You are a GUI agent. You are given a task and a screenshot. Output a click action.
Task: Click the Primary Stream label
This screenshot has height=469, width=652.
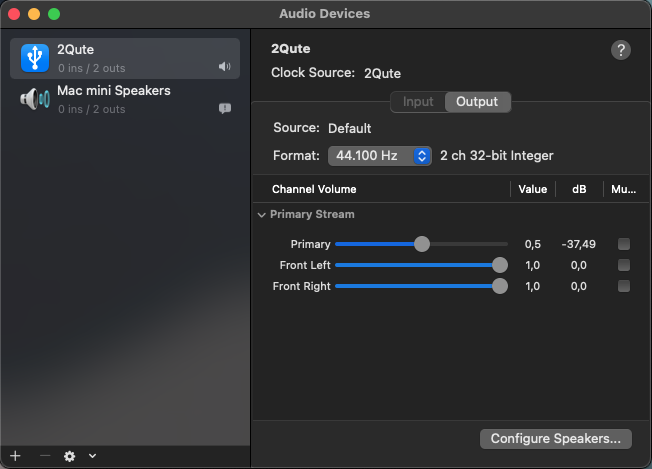[x=312, y=215]
